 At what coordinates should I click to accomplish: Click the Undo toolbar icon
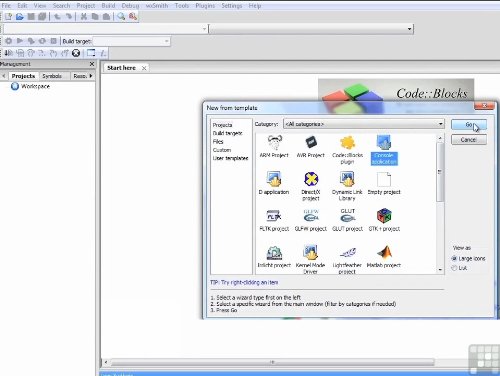[57, 16]
